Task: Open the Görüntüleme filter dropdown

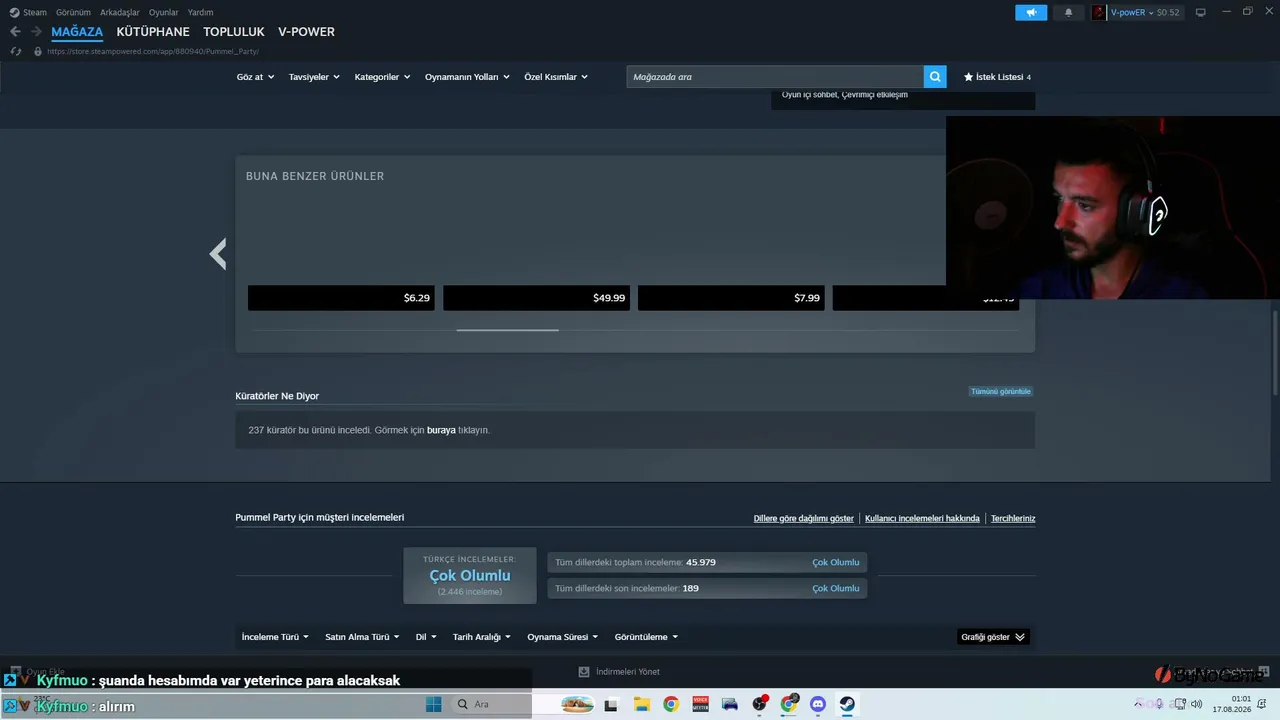Action: 646,637
